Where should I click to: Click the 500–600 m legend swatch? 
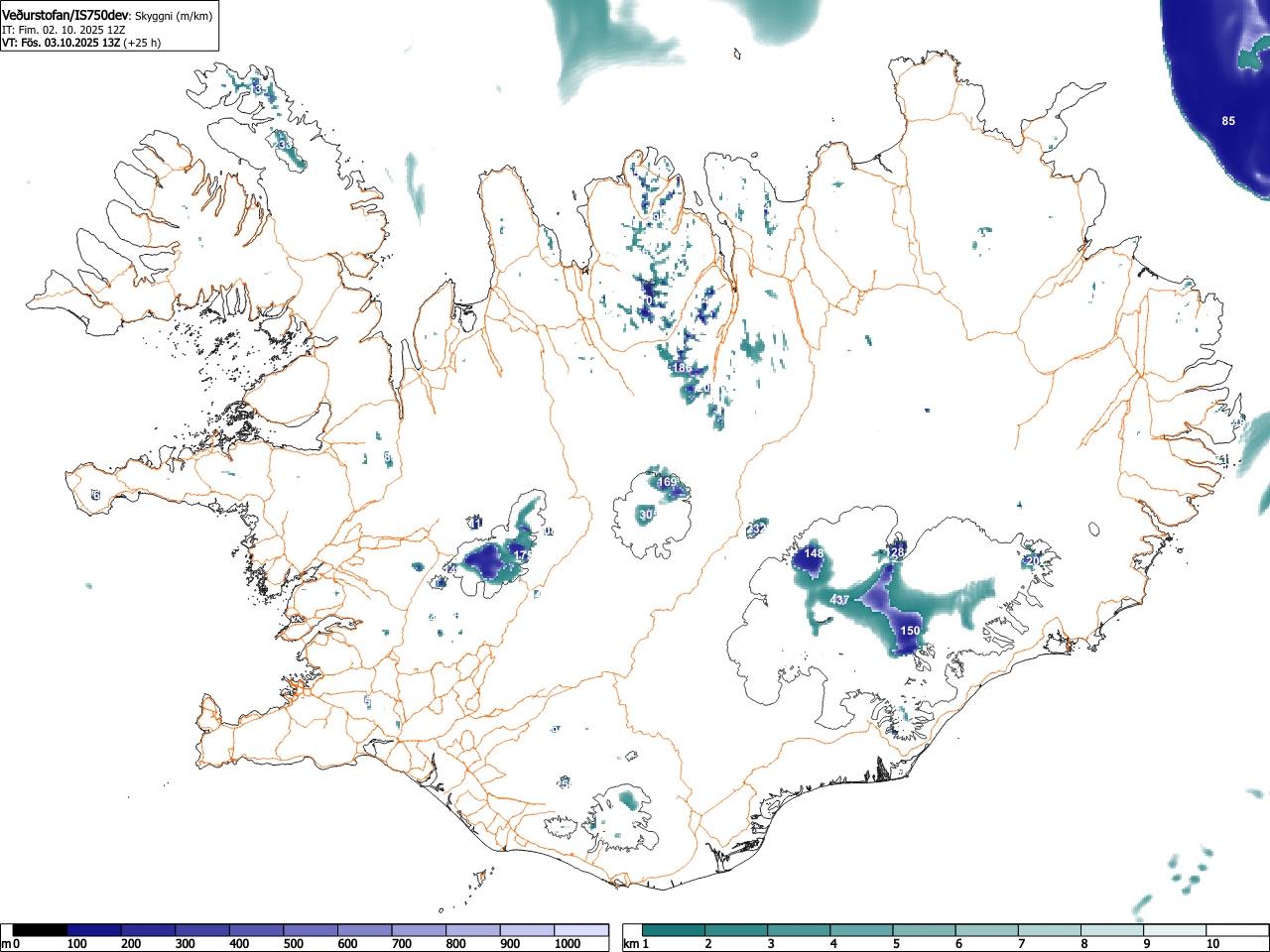click(311, 930)
